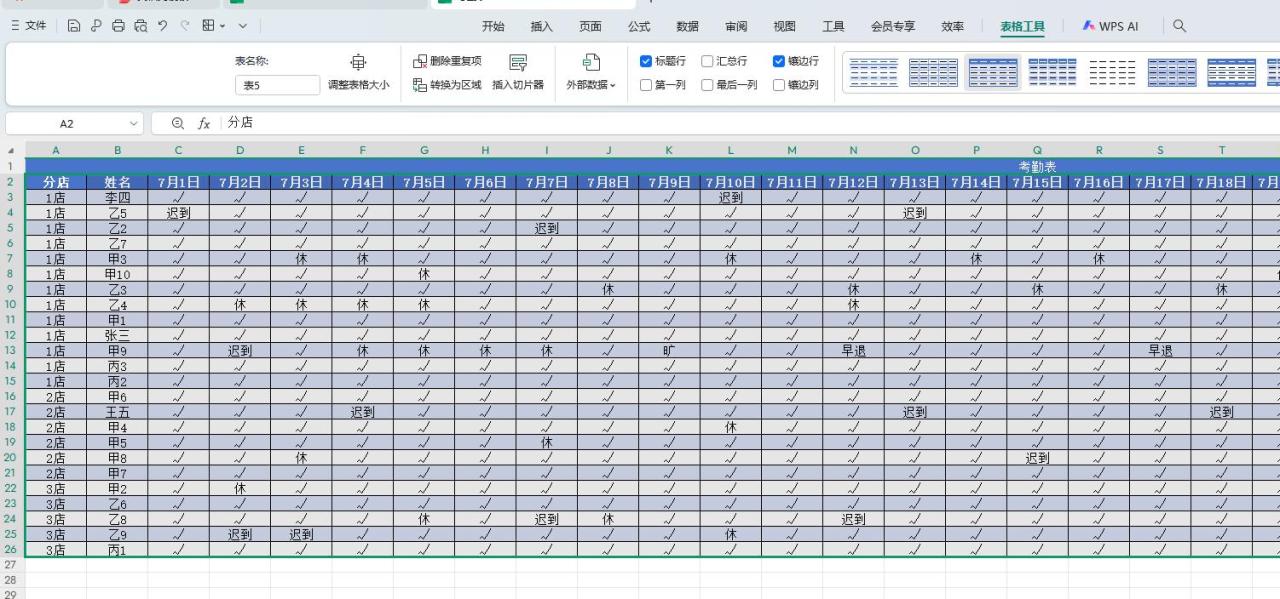Click the 插入切片器 insert slicer icon

click(x=518, y=62)
